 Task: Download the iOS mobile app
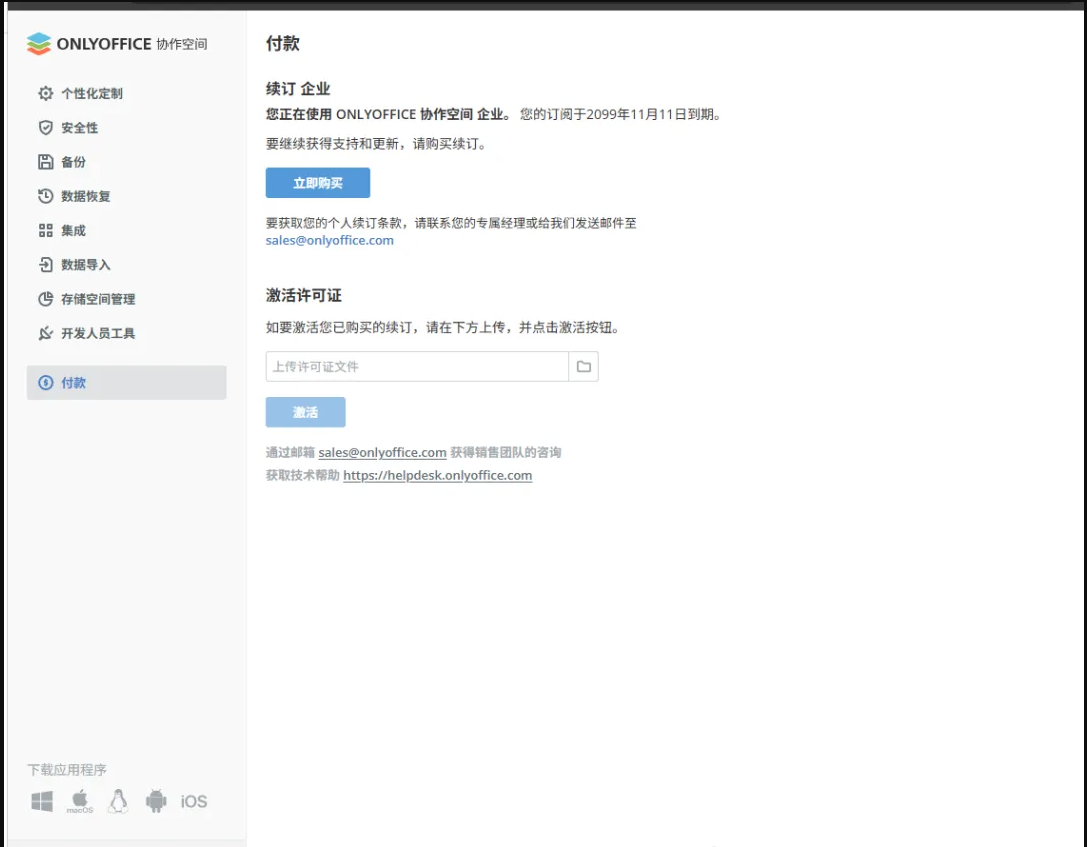[x=193, y=801]
